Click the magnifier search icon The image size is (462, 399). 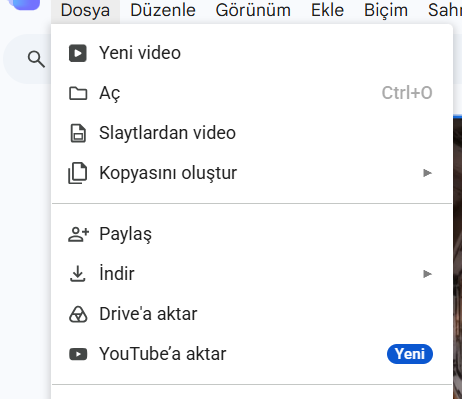pyautogui.click(x=36, y=59)
